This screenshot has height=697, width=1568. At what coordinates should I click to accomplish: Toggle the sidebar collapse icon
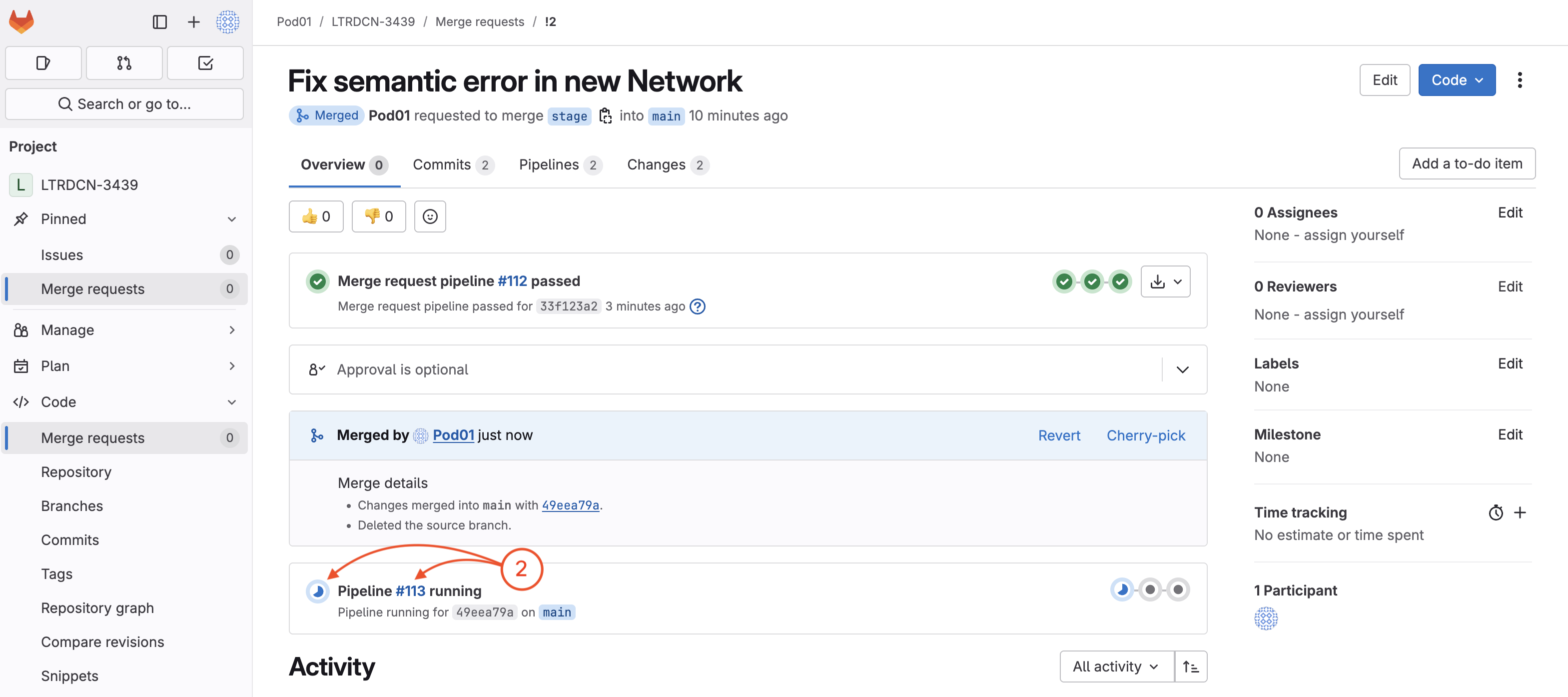[159, 22]
